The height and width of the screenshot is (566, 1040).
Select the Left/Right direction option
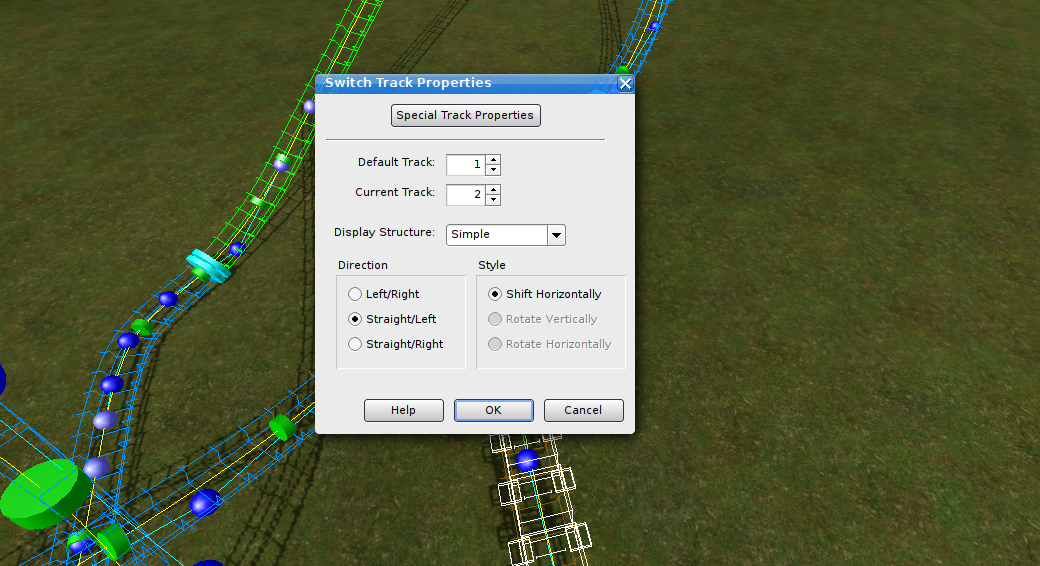355,295
